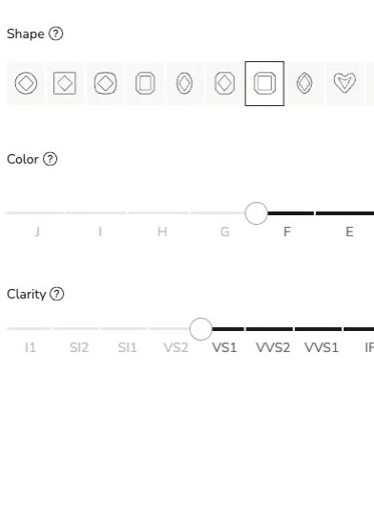Click the I1 clarity grade label
Image resolution: width=374 pixels, height=506 pixels.
(x=30, y=348)
